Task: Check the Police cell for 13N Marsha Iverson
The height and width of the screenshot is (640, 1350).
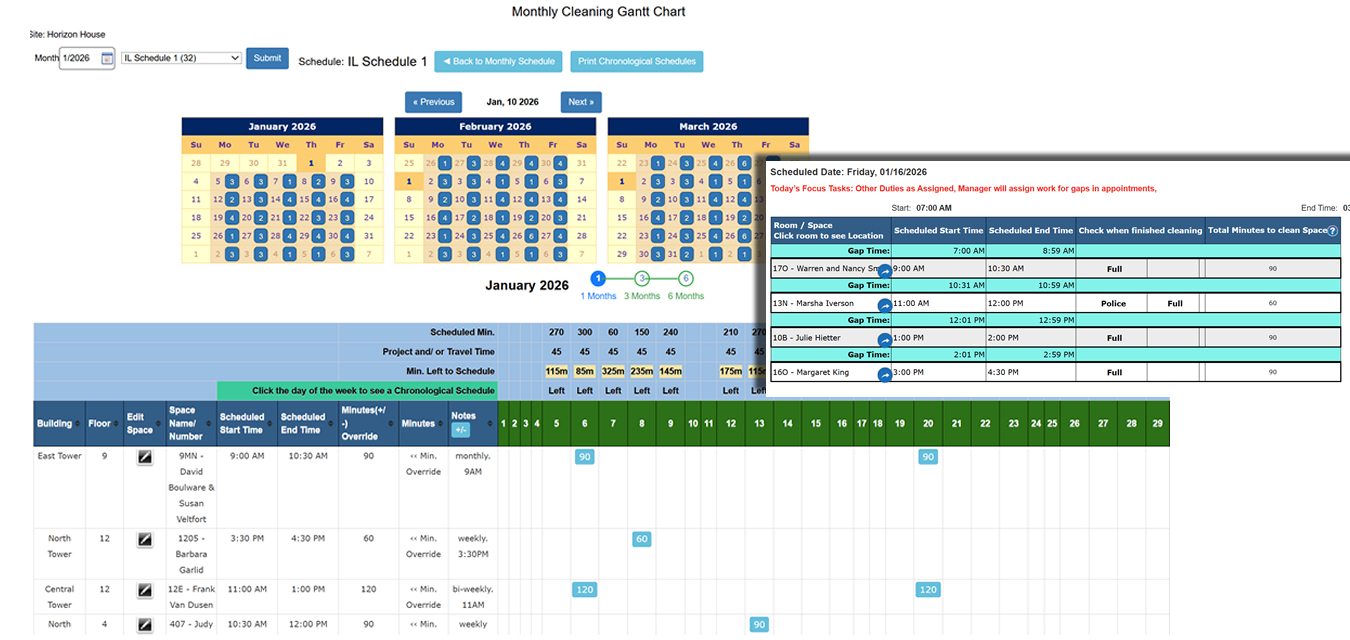Action: point(1113,302)
